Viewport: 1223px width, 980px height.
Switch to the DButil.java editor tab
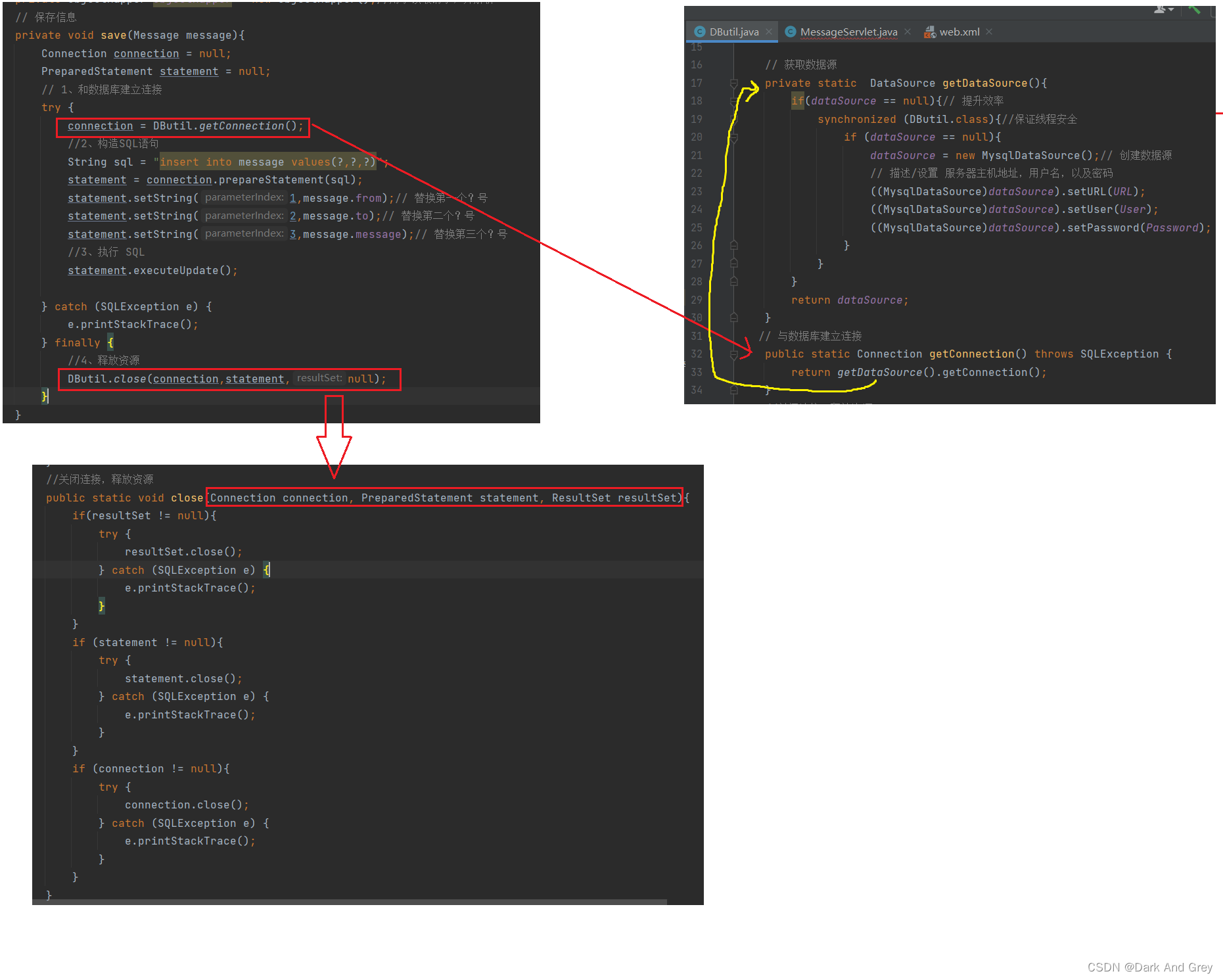[x=733, y=32]
